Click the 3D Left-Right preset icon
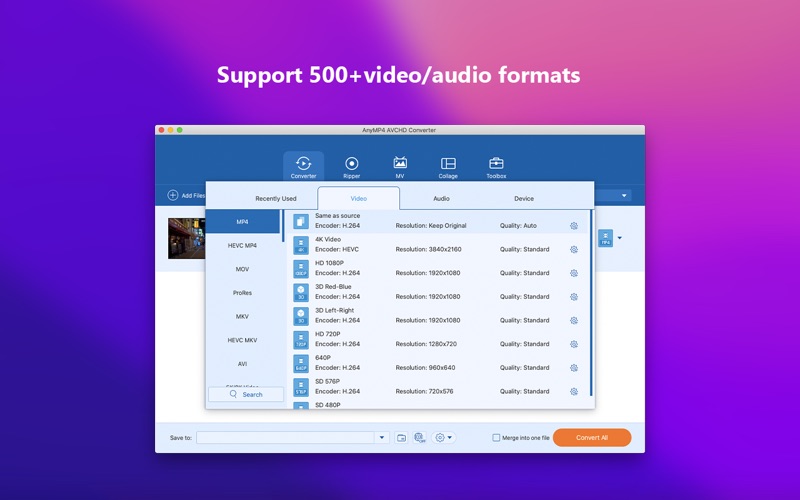The height and width of the screenshot is (500, 800). tap(301, 316)
